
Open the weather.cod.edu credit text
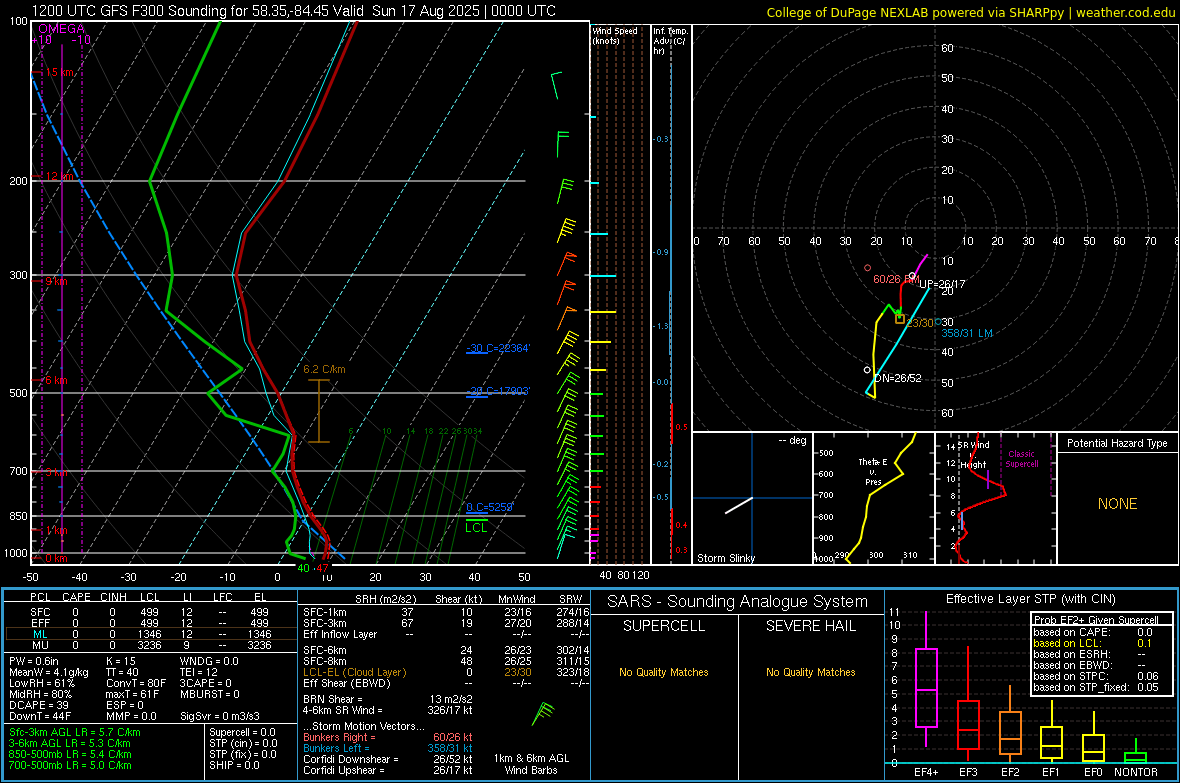(x=971, y=12)
